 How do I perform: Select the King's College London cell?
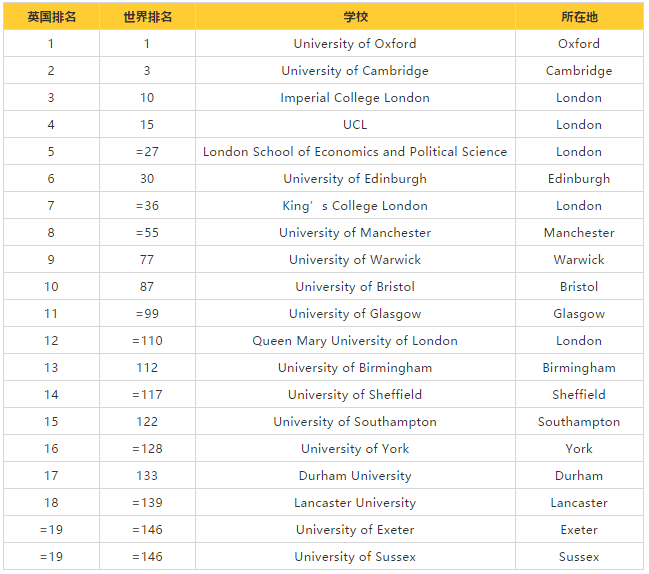pyautogui.click(x=355, y=206)
